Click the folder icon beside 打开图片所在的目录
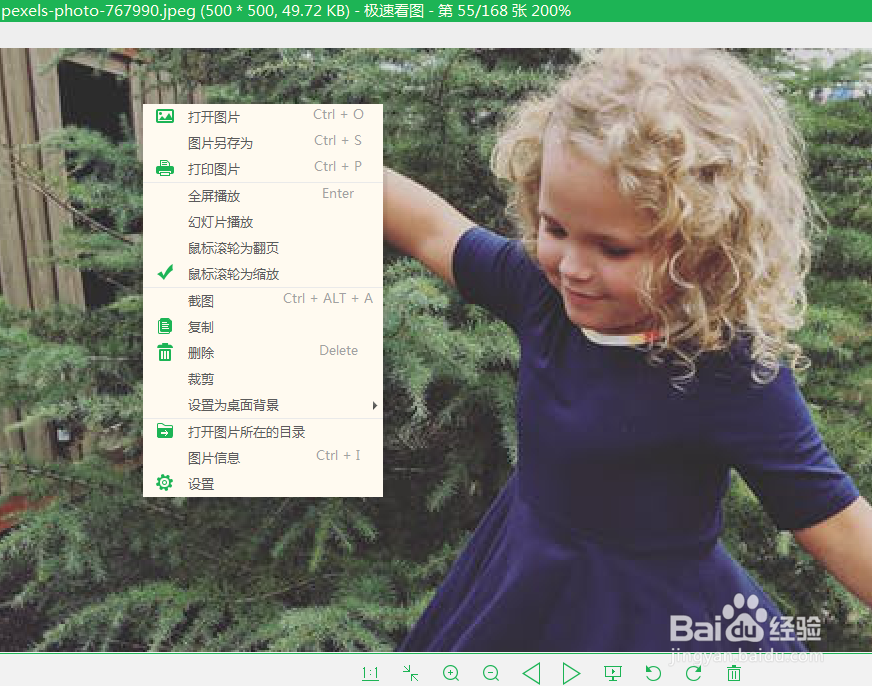 coord(165,431)
